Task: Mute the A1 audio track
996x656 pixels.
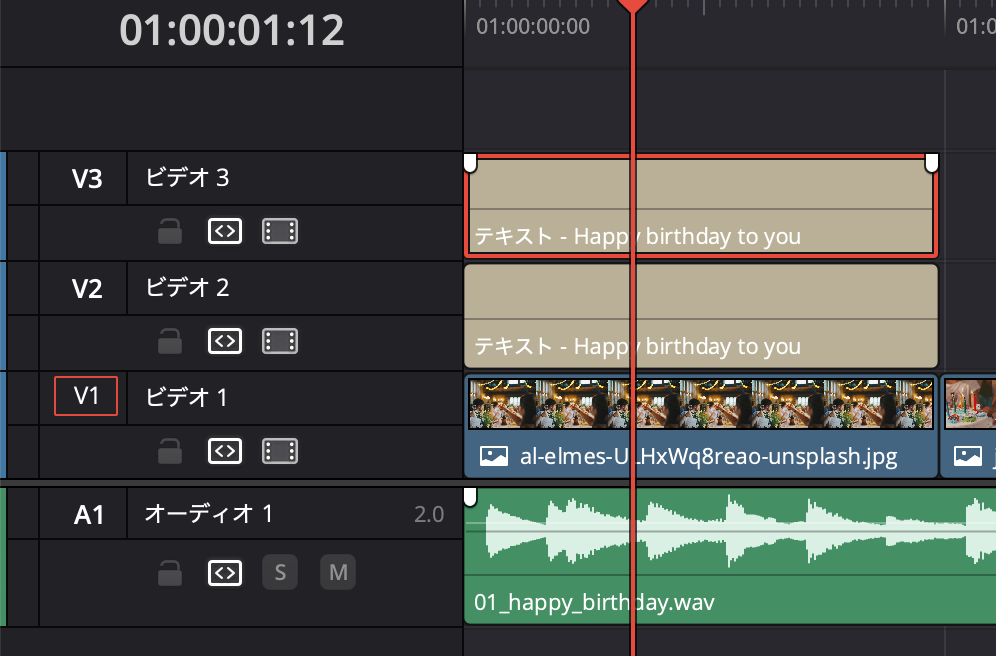Action: pos(338,573)
